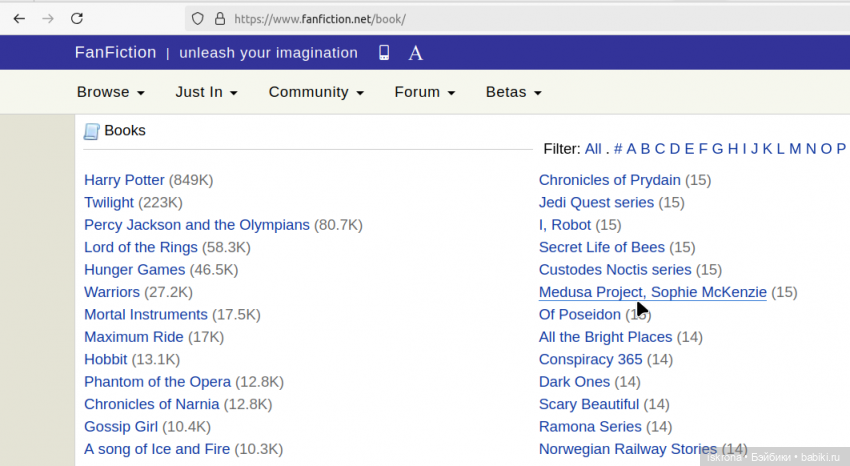Image resolution: width=850 pixels, height=466 pixels.
Task: Expand the Browse dropdown menu
Action: [111, 92]
